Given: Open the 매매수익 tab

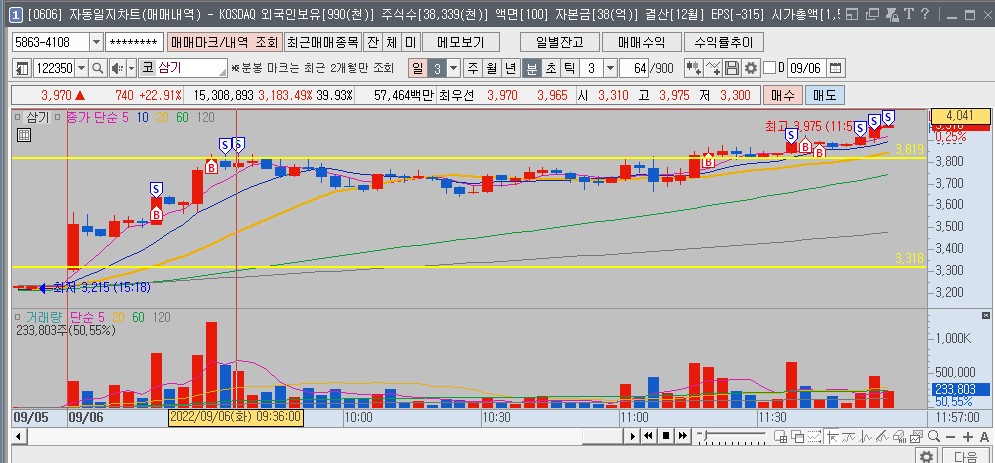Looking at the screenshot, I should coord(642,42).
